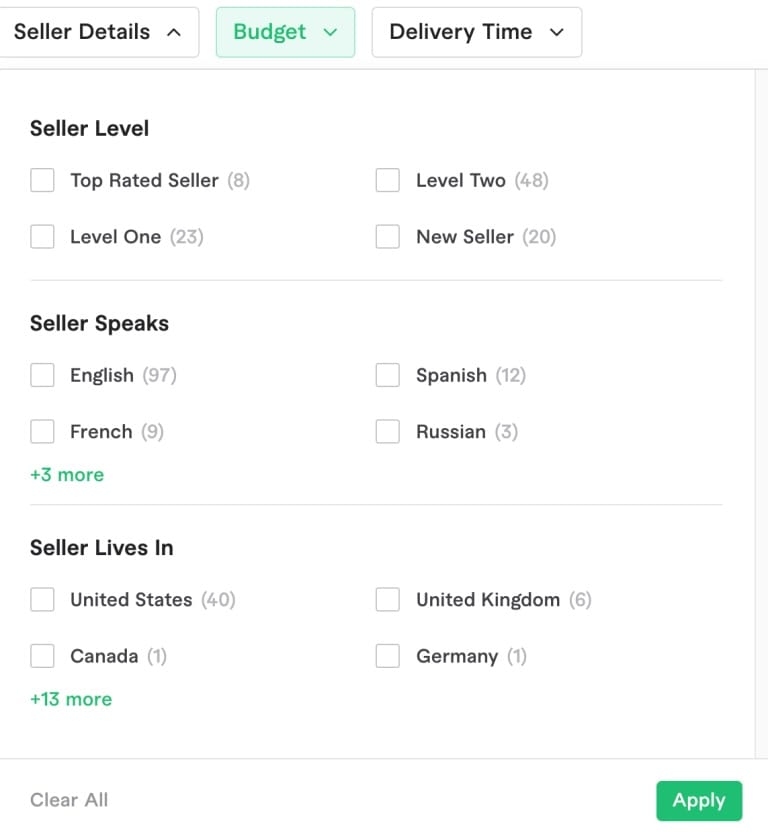Select Canada under Seller Lives In
Image resolution: width=768 pixels, height=836 pixels.
(x=41, y=656)
